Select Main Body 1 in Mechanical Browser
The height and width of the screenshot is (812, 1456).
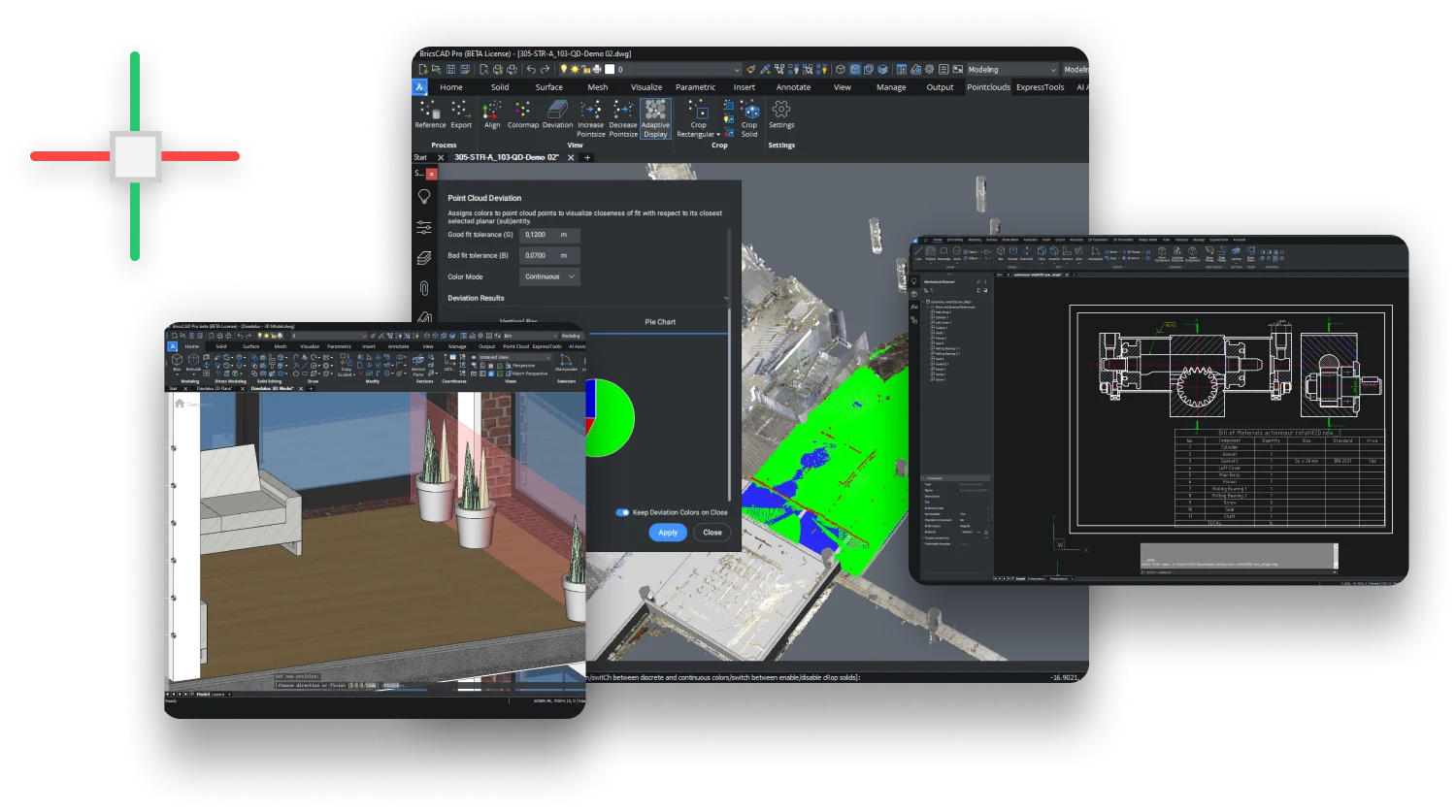tap(942, 312)
